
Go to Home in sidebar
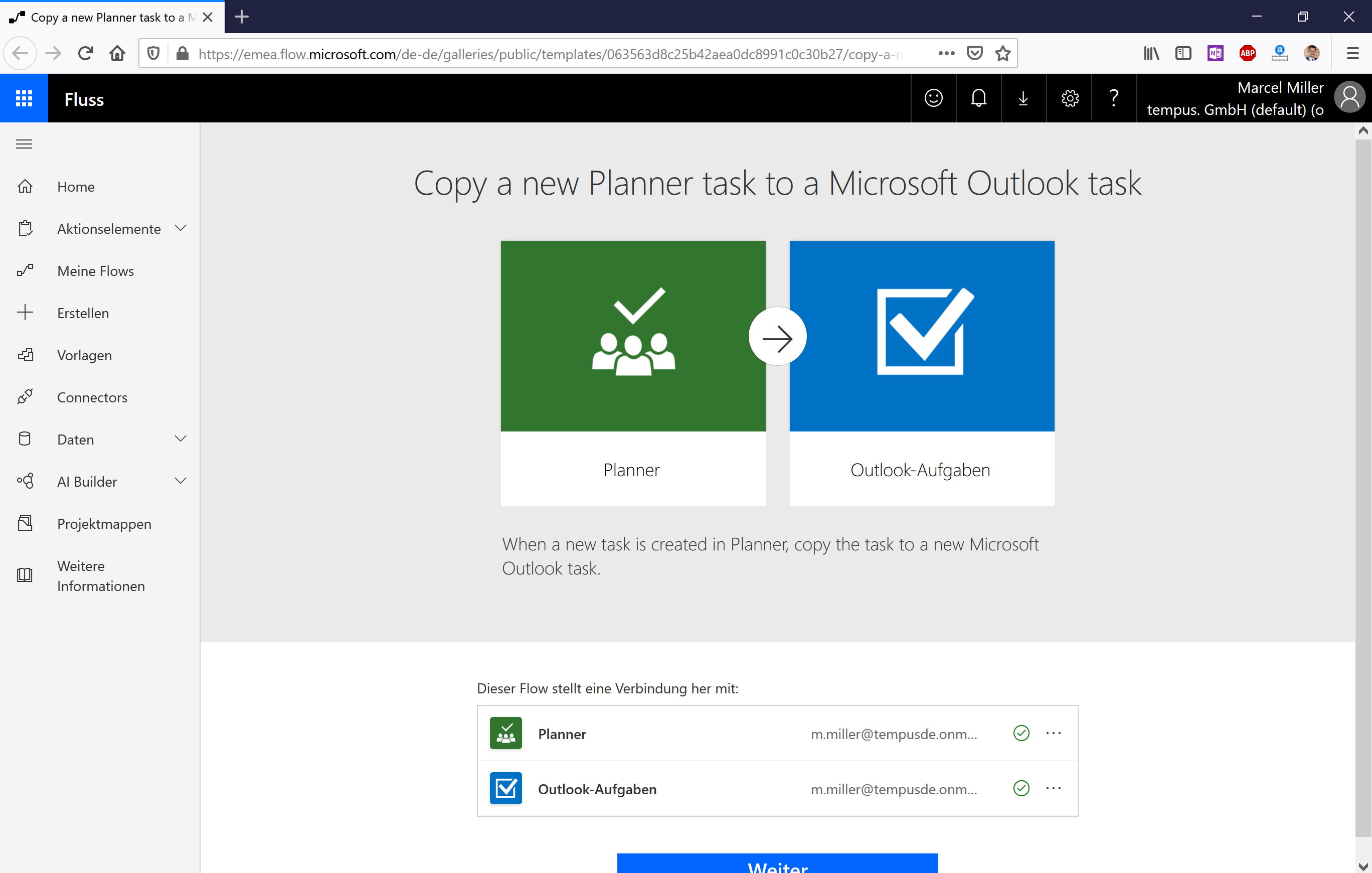[x=76, y=187]
